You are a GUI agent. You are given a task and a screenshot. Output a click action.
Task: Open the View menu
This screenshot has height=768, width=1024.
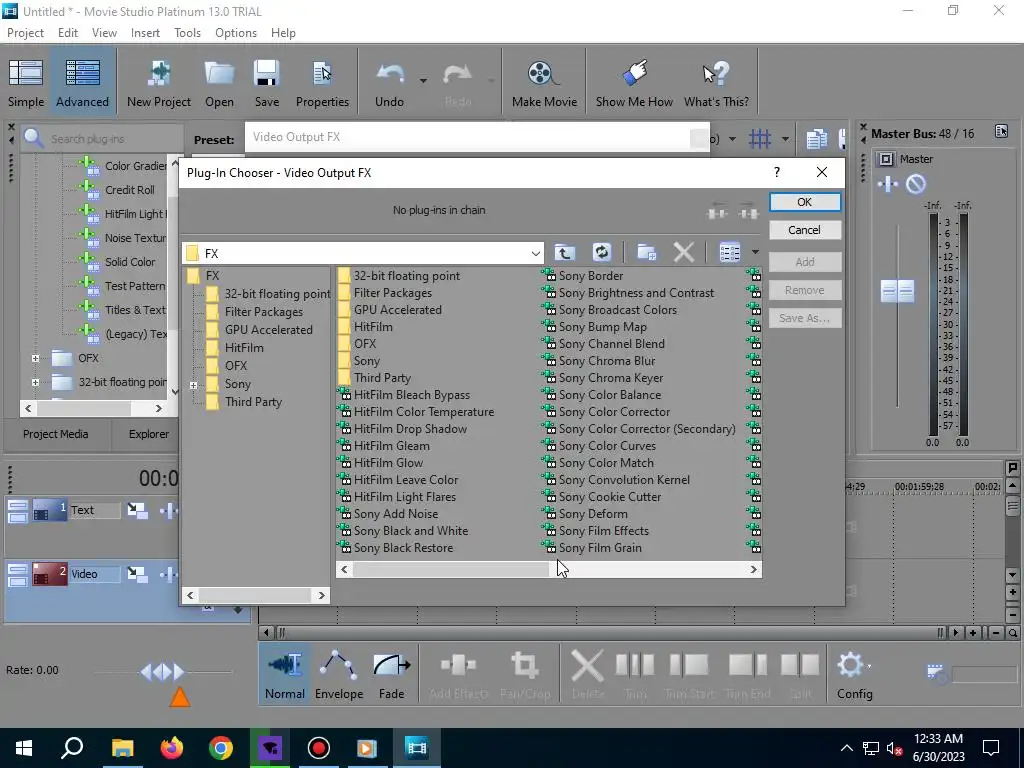click(x=104, y=33)
